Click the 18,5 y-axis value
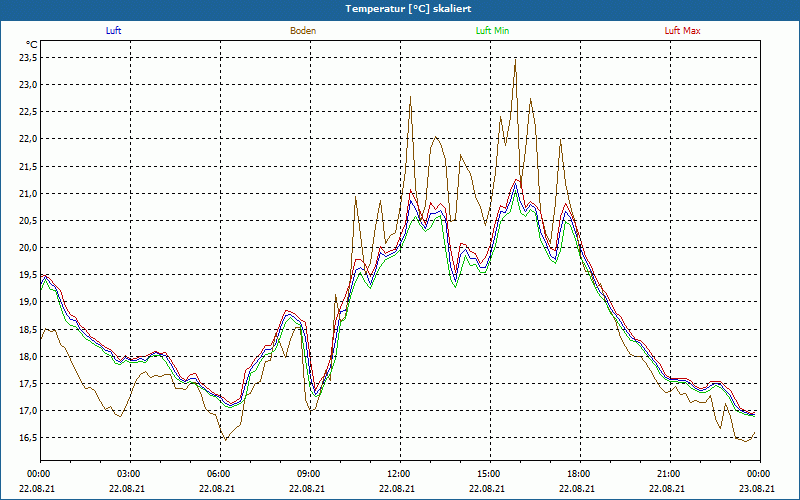The height and width of the screenshot is (500, 800). pyautogui.click(x=28, y=329)
